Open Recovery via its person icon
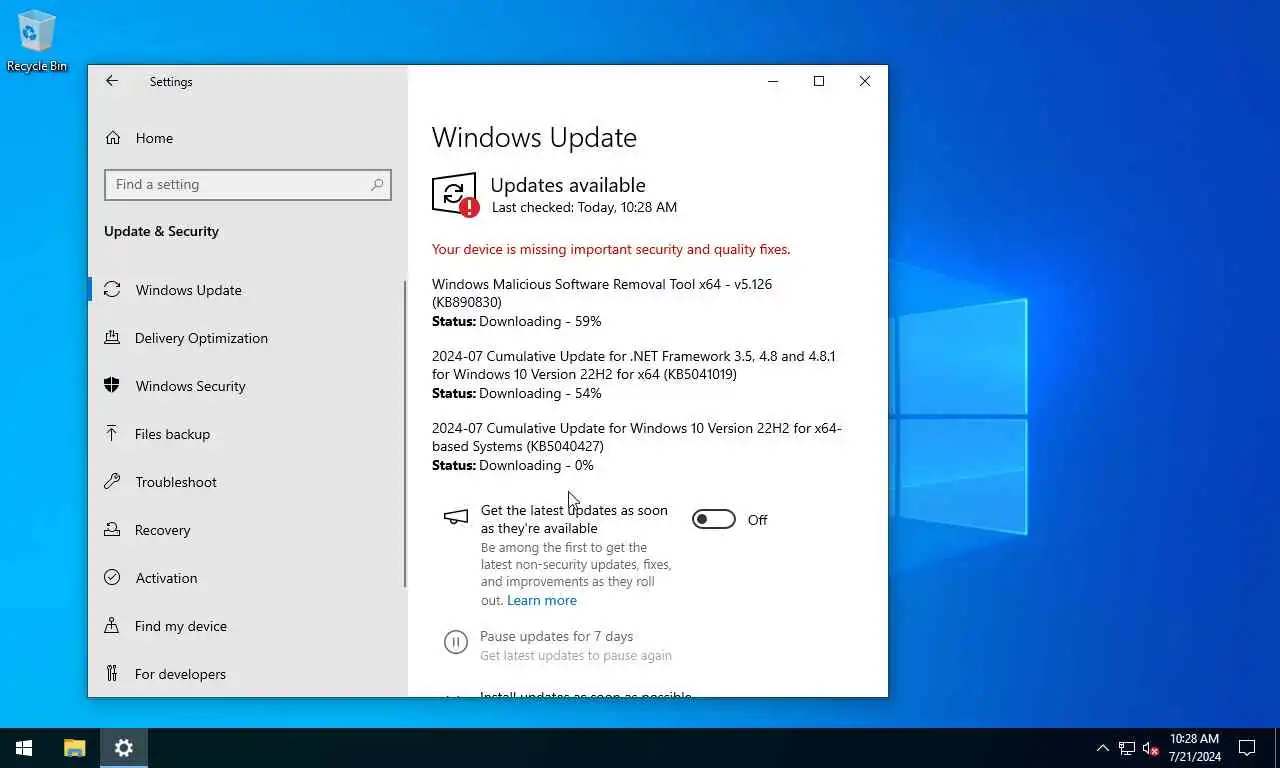This screenshot has width=1280, height=768. [x=112, y=530]
